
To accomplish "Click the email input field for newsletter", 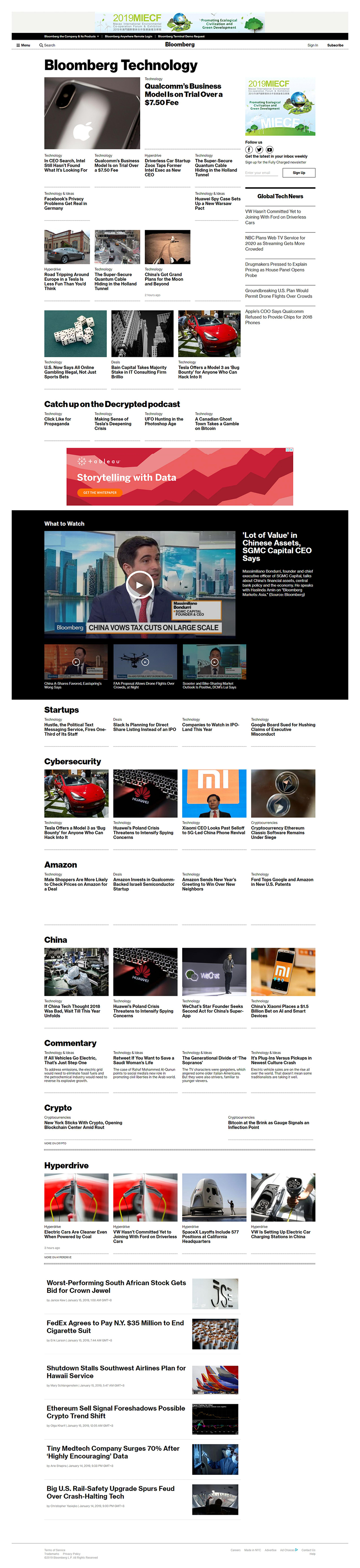I will 261,173.
